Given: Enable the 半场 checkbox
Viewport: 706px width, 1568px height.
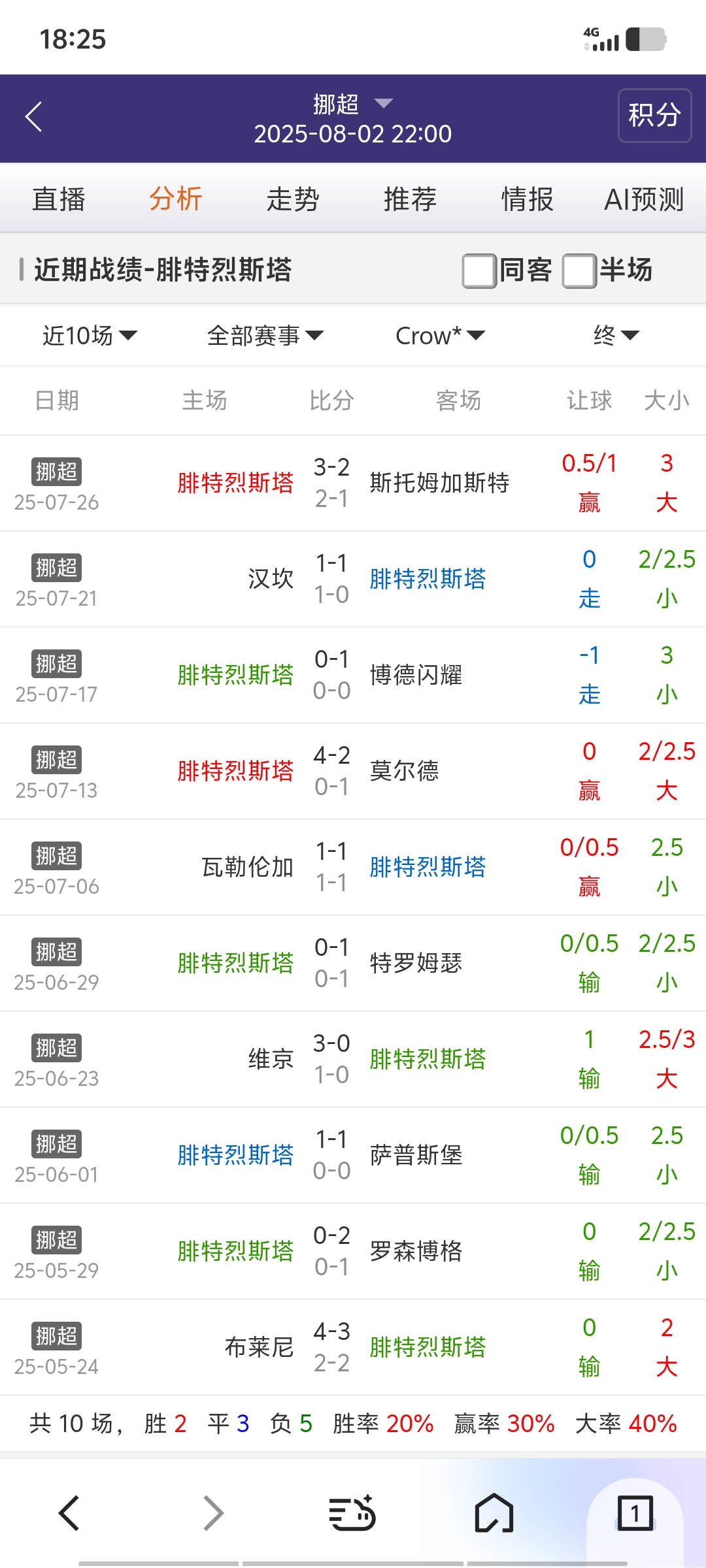Looking at the screenshot, I should coord(579,270).
